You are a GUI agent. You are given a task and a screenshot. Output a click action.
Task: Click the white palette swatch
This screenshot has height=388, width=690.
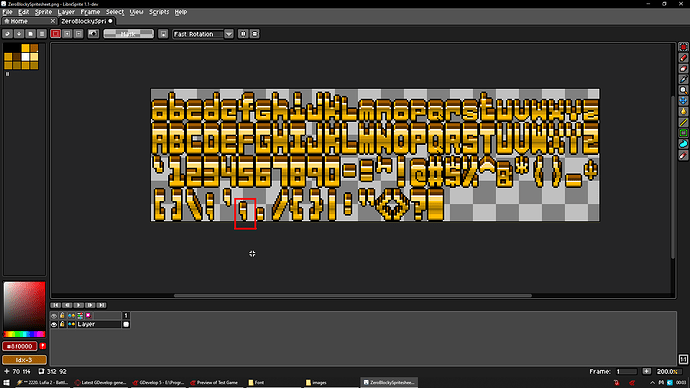point(26,57)
